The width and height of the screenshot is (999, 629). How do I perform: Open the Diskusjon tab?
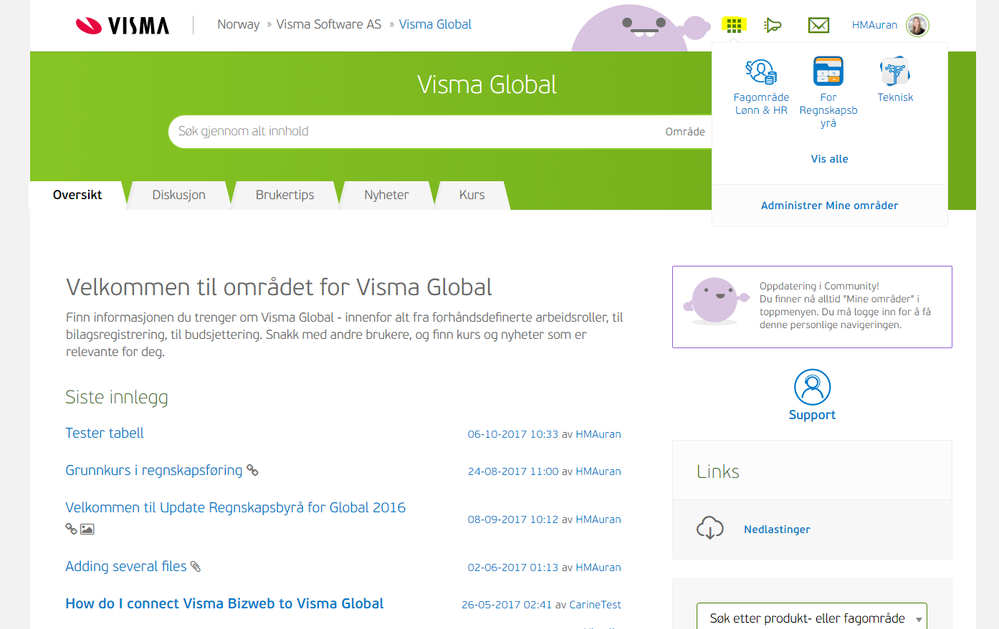(178, 195)
